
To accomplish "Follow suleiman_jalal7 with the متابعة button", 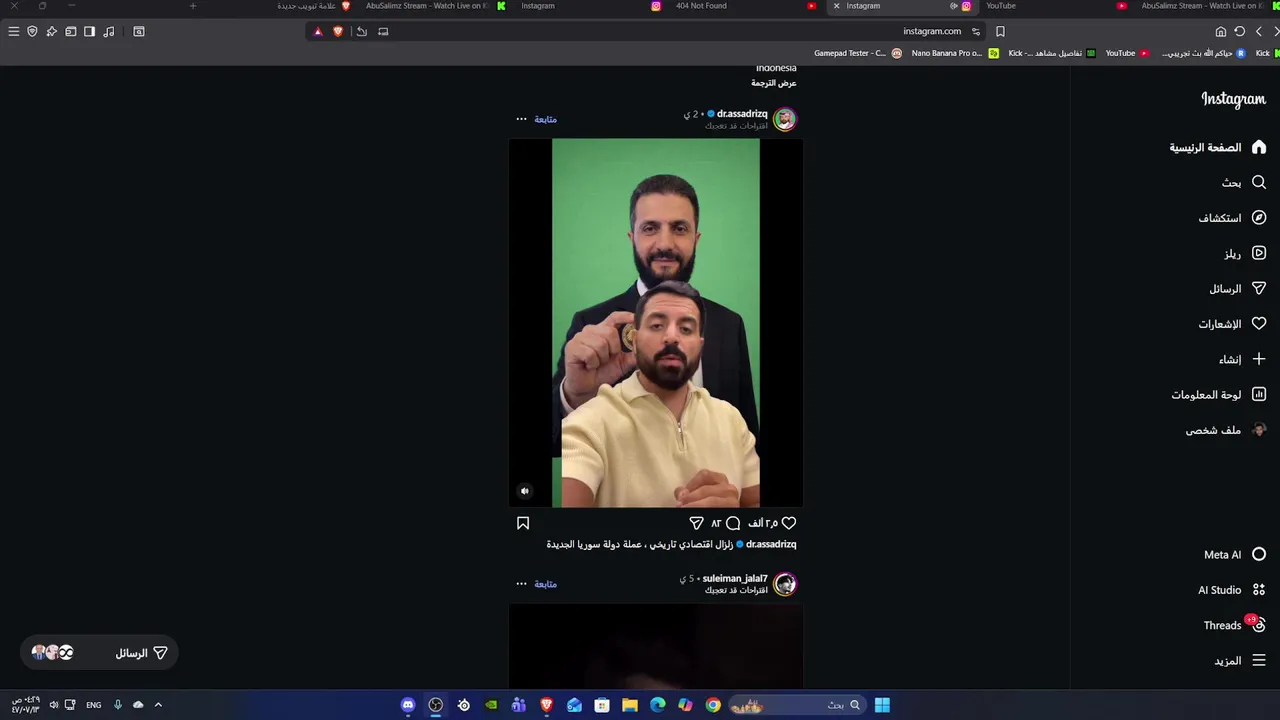I will click(545, 584).
